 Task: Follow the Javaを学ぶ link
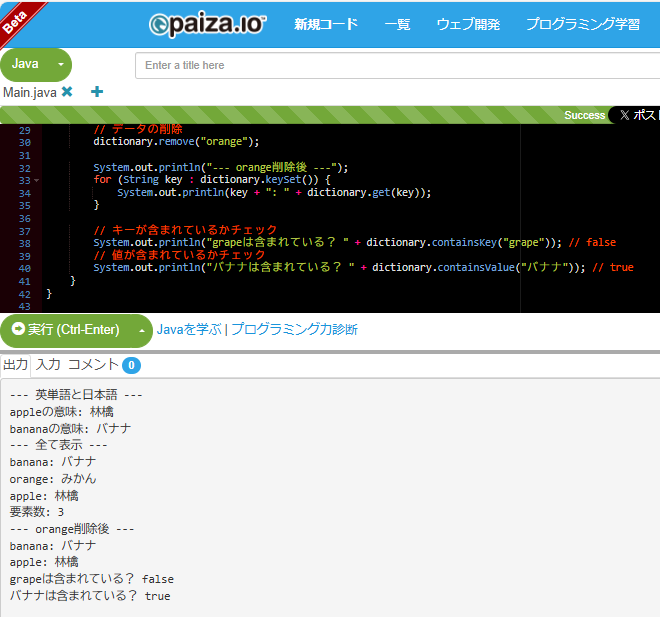pos(188,329)
